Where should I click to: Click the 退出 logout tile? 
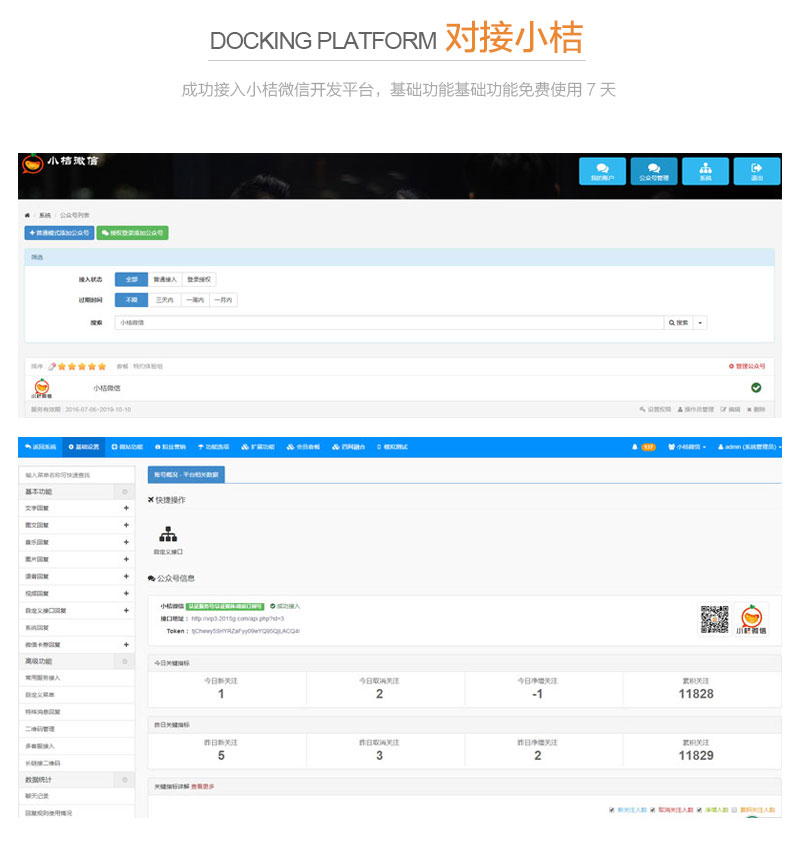pos(757,172)
